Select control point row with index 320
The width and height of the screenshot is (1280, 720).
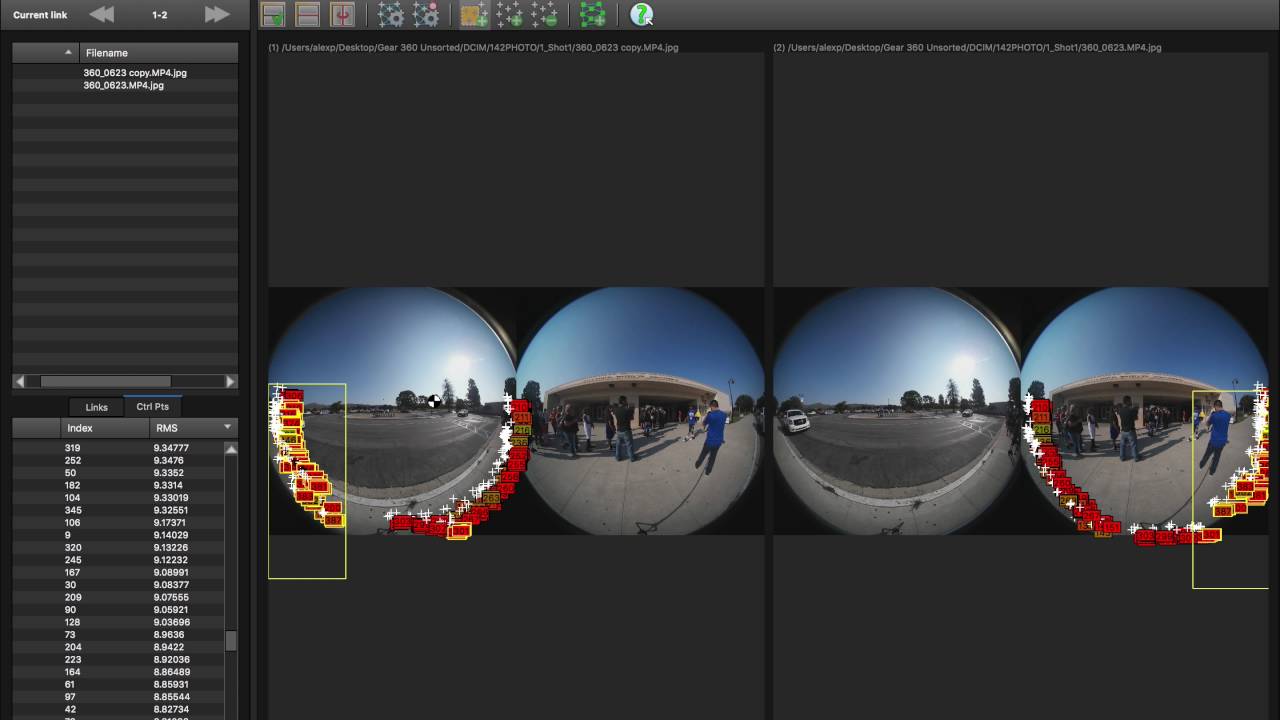pos(118,548)
